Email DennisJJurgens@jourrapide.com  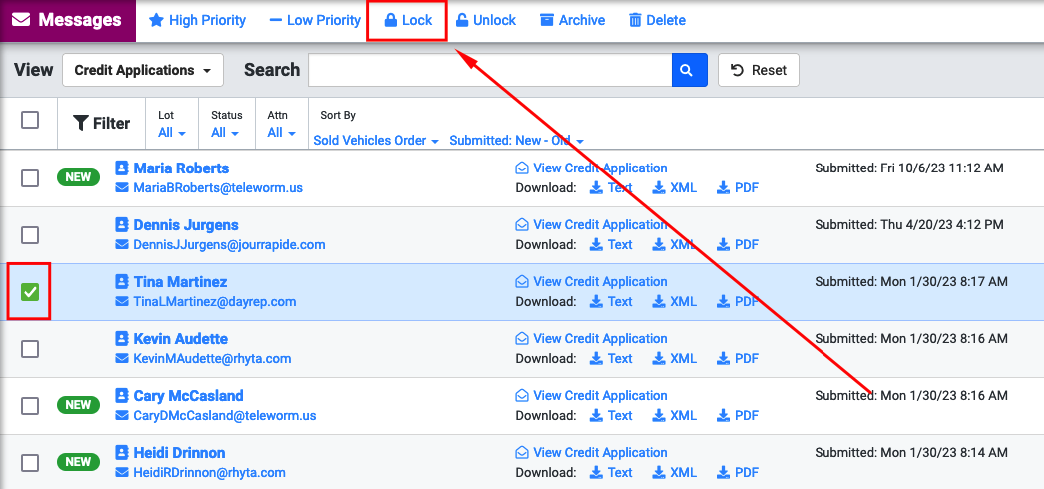(229, 244)
